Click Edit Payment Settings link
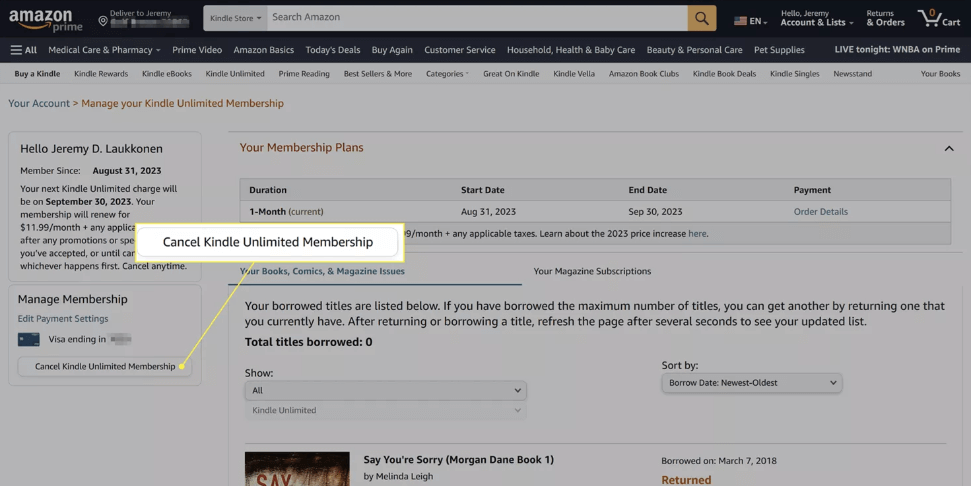Screen dimensions: 971x486 click(63, 319)
